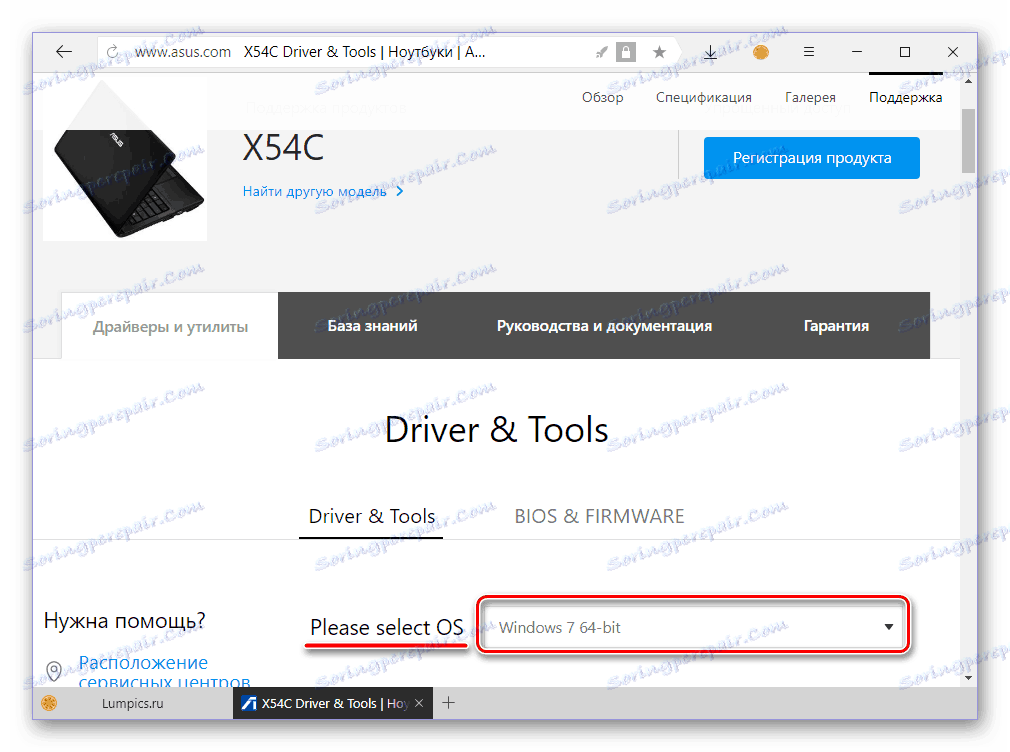Click the map pin location icon
This screenshot has height=752, width=1010.
tap(54, 671)
